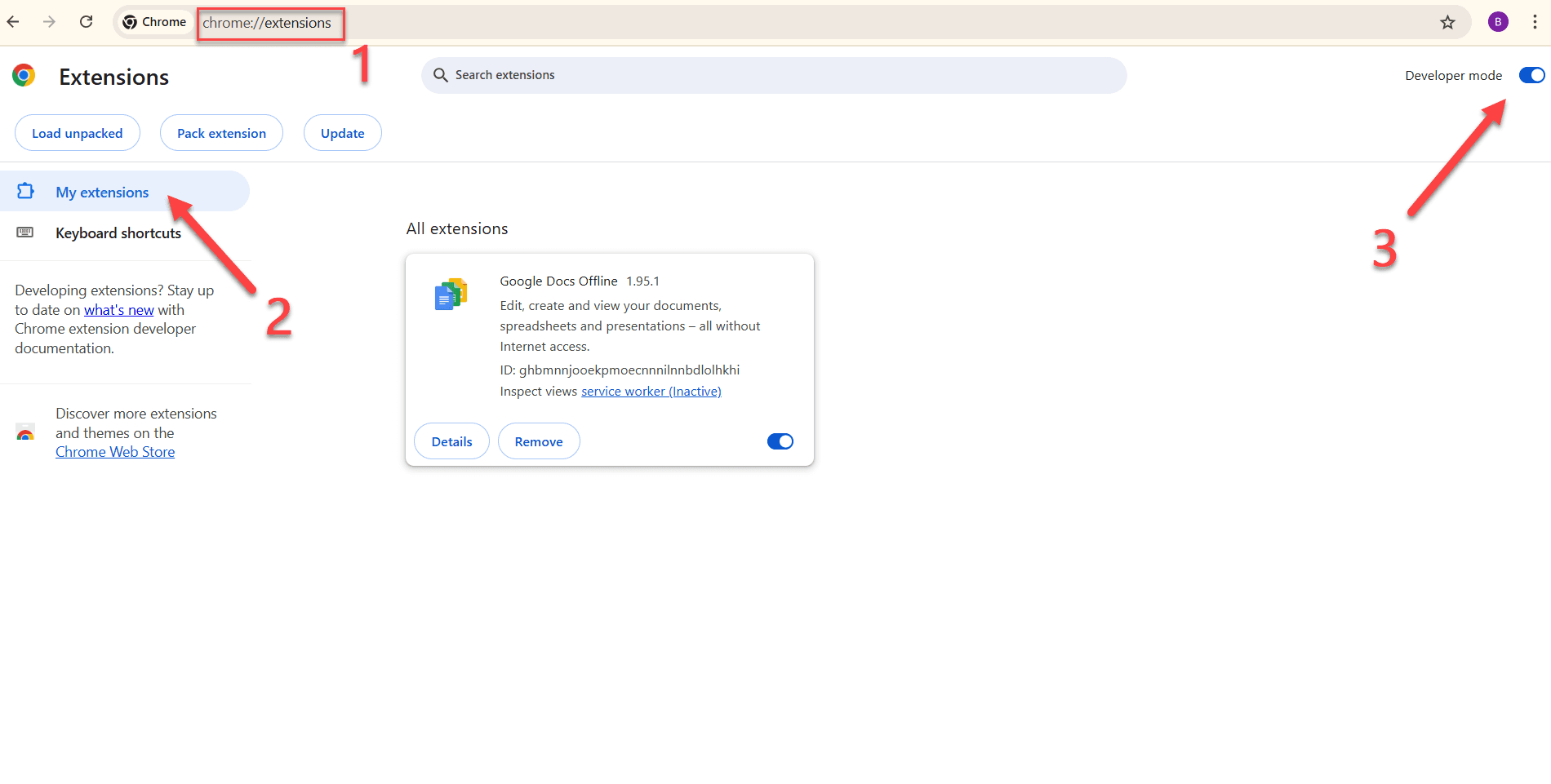The image size is (1551, 784).
Task: Click the Load unpacked button
Action: 78,133
